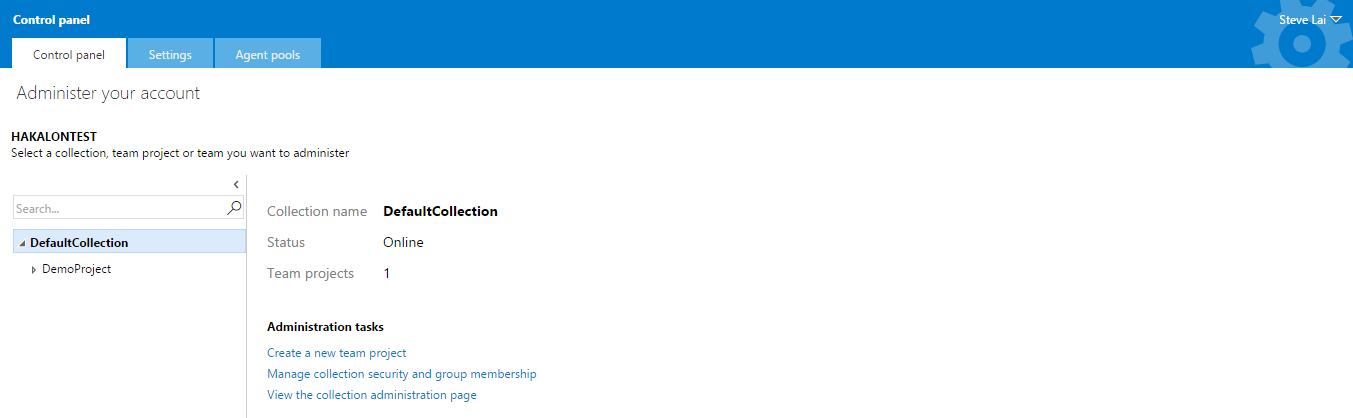Open the dropdown arrow beside Steve Lai
The image size is (1353, 418).
click(x=1336, y=19)
